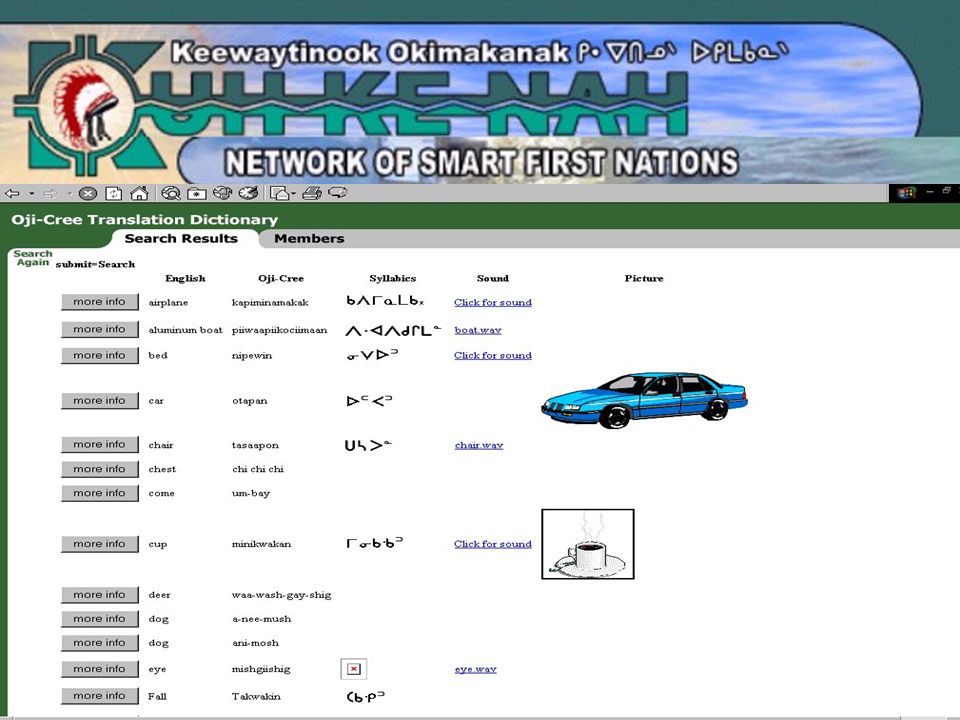Click the Oji-Cree word mishgiishig
This screenshot has height=720, width=960.
[x=261, y=669]
